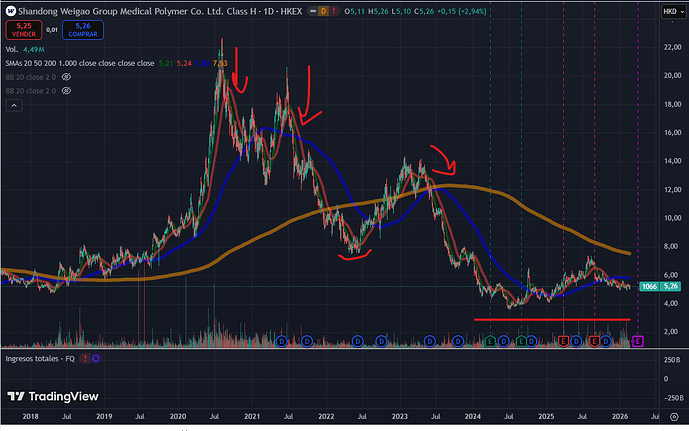The image size is (689, 431).
Task: Click the +0,15 (+2,94%) change value
Action: (x=461, y=11)
